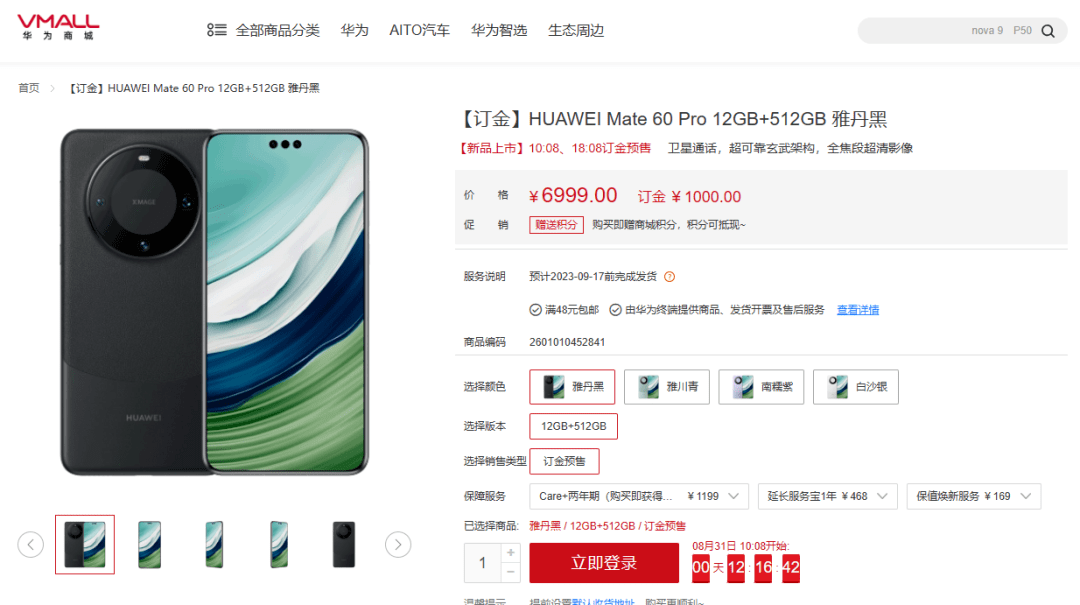Expand the Care+ two-year plan dropdown

tap(638, 496)
